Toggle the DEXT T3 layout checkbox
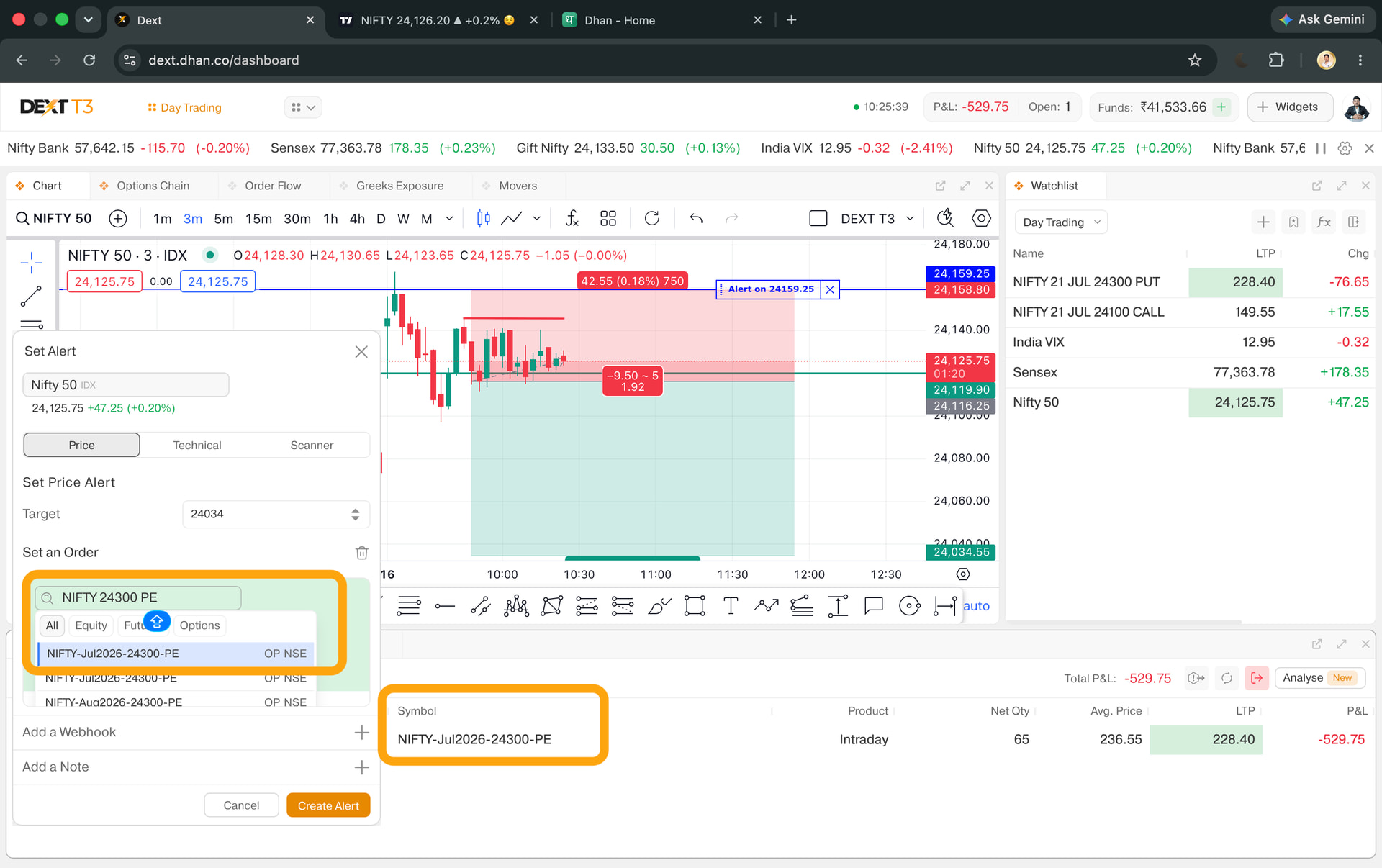This screenshot has height=868, width=1382. pos(818,219)
